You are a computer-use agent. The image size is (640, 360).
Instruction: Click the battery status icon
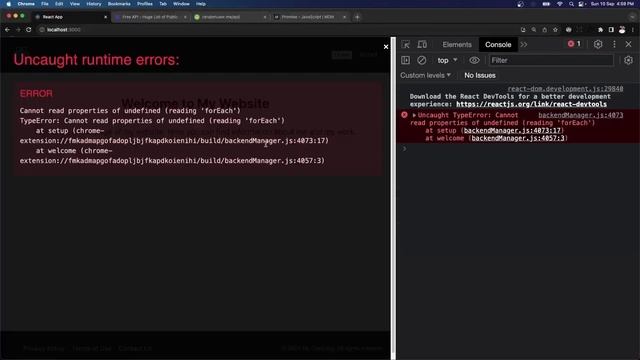tap(546, 4)
